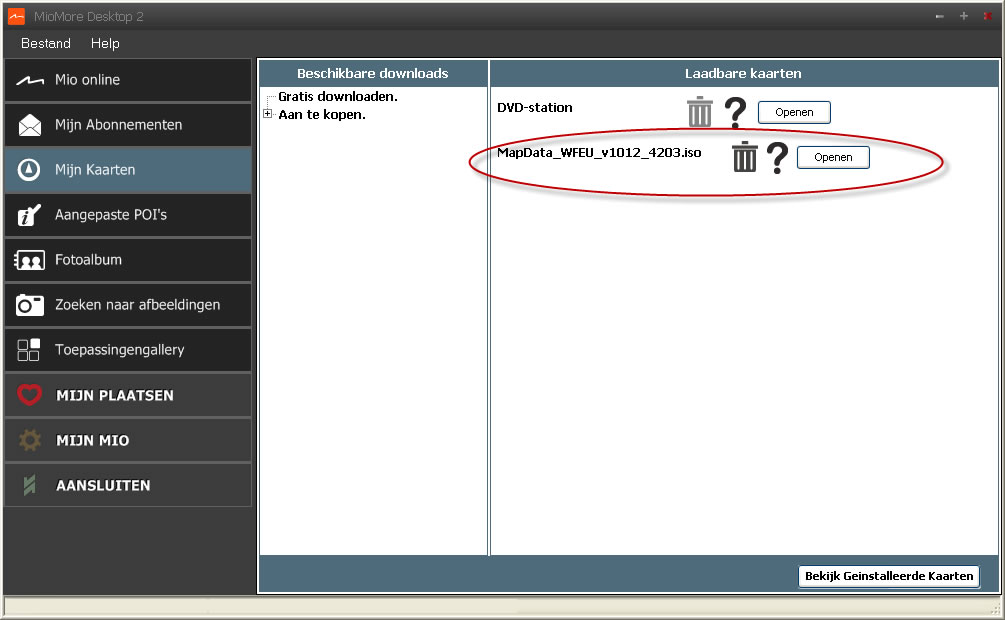Image resolution: width=1005 pixels, height=620 pixels.
Task: Maximize the MioMore Desktop window
Action: pos(963,16)
